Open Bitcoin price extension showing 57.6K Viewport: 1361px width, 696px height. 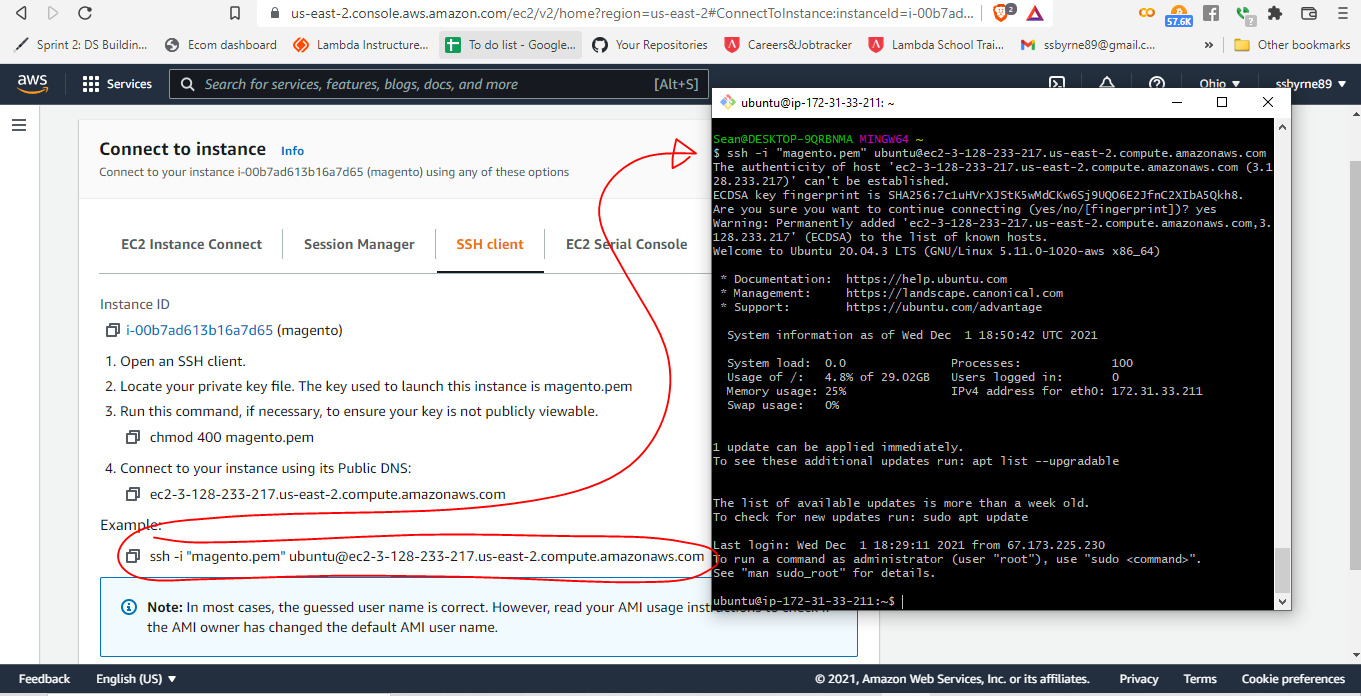[1179, 14]
